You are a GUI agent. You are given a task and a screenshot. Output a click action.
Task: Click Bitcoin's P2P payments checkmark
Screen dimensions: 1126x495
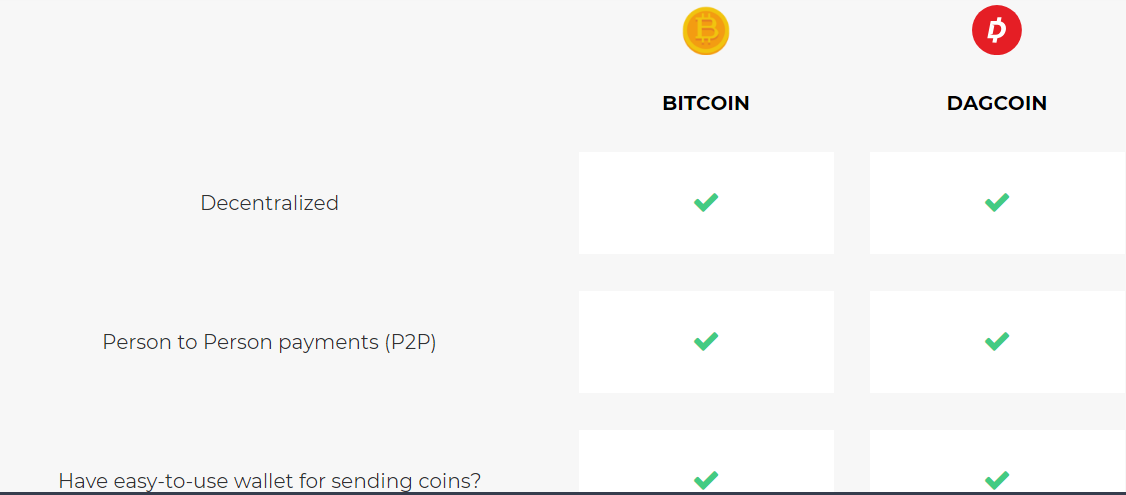point(706,341)
